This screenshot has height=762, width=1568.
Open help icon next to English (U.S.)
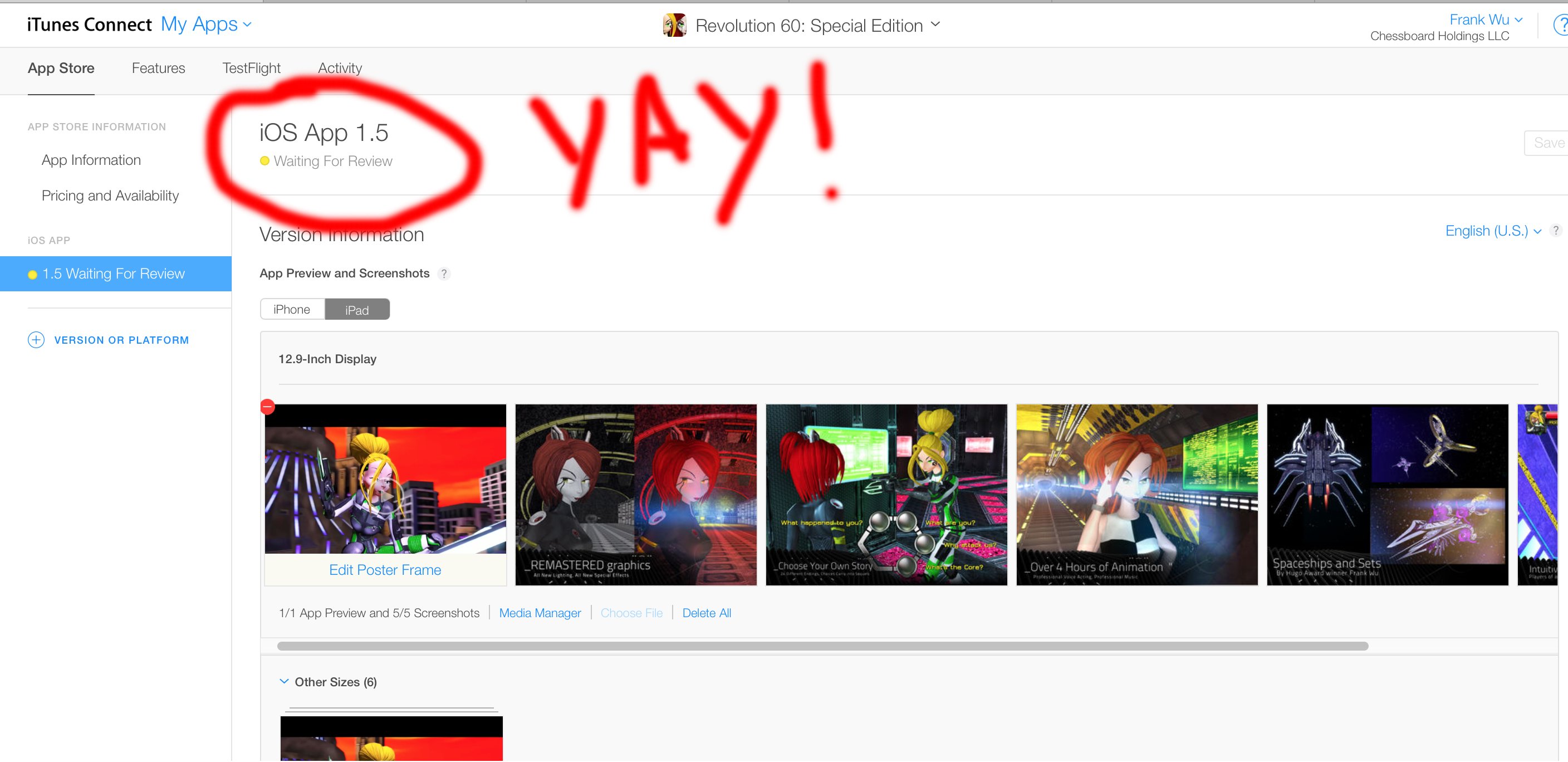tap(1556, 231)
